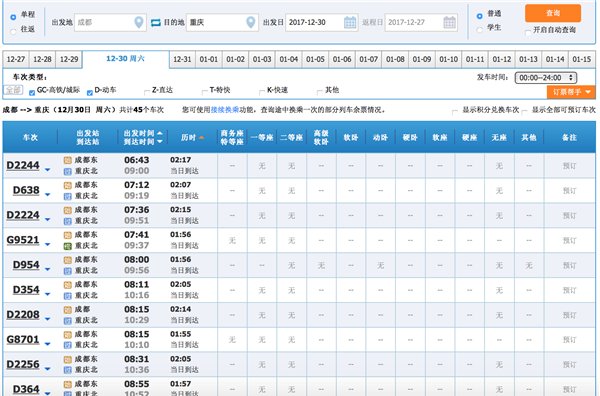
Task: Expand stops for train G9521
Action: (47, 244)
